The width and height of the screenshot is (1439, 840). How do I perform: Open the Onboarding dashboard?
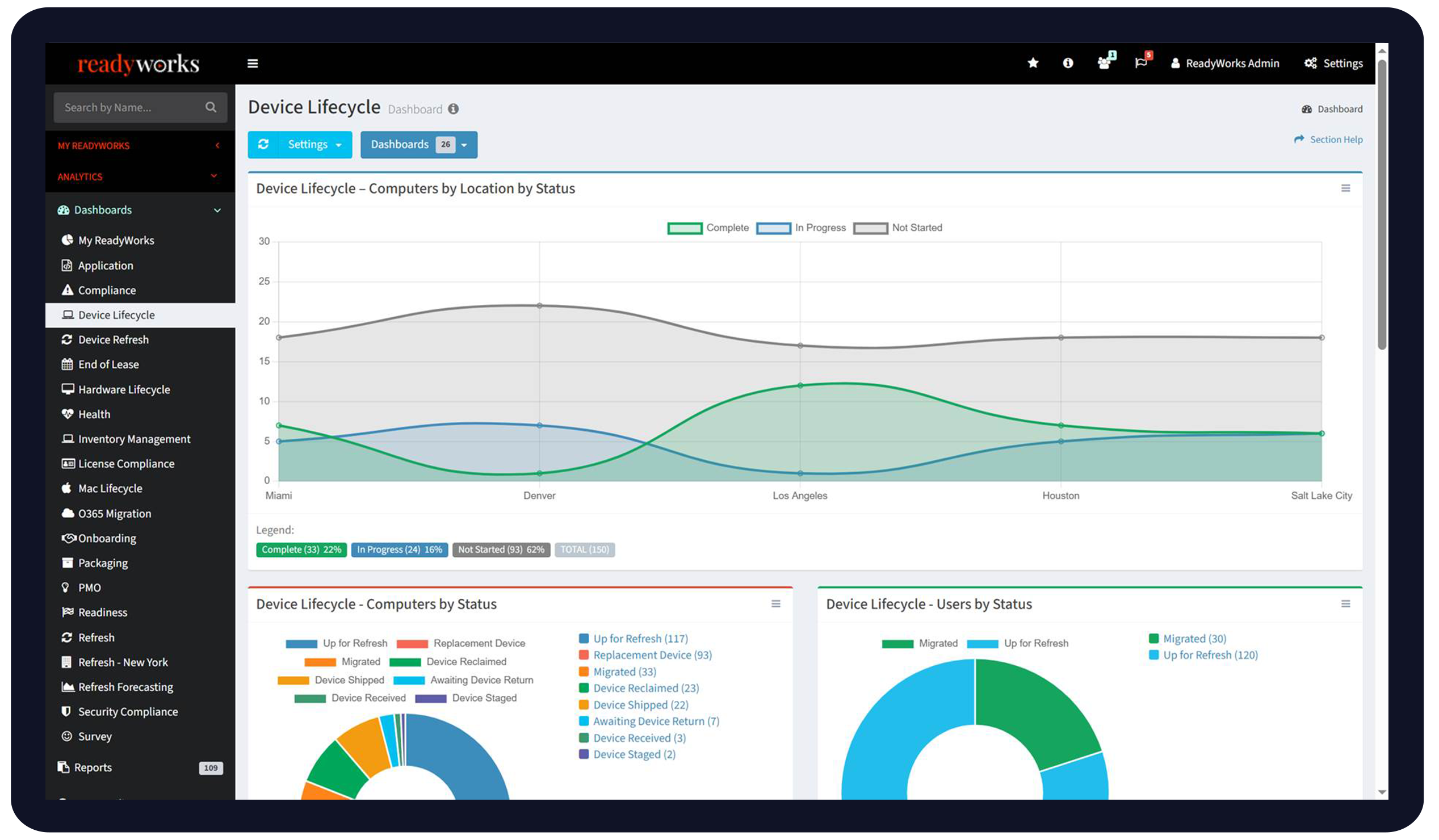click(107, 538)
